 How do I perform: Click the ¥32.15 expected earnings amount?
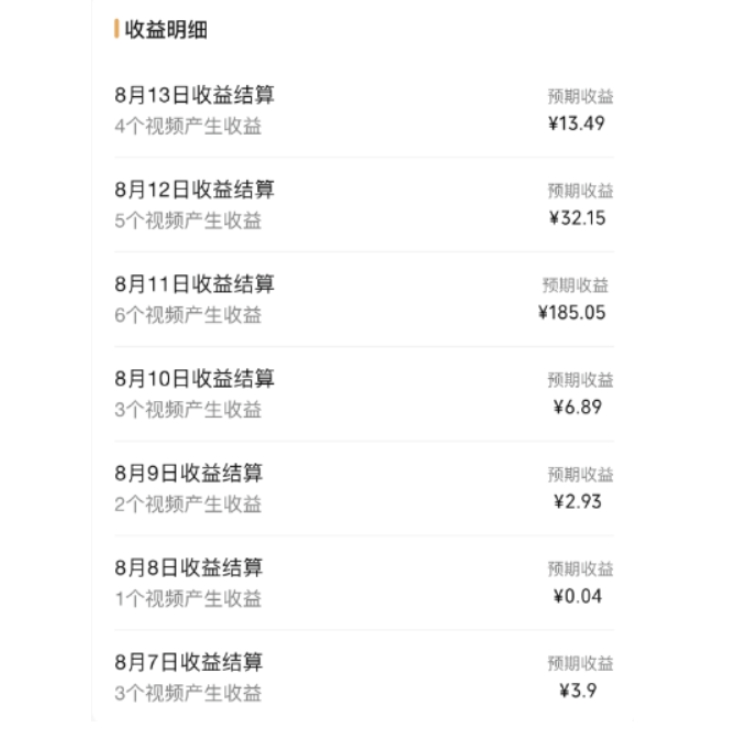pyautogui.click(x=577, y=218)
